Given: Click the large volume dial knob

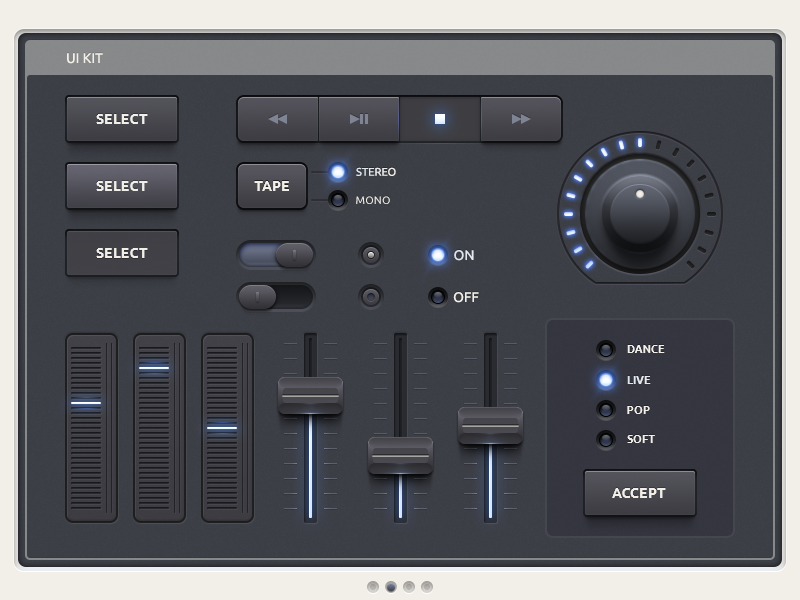Looking at the screenshot, I should point(640,214).
